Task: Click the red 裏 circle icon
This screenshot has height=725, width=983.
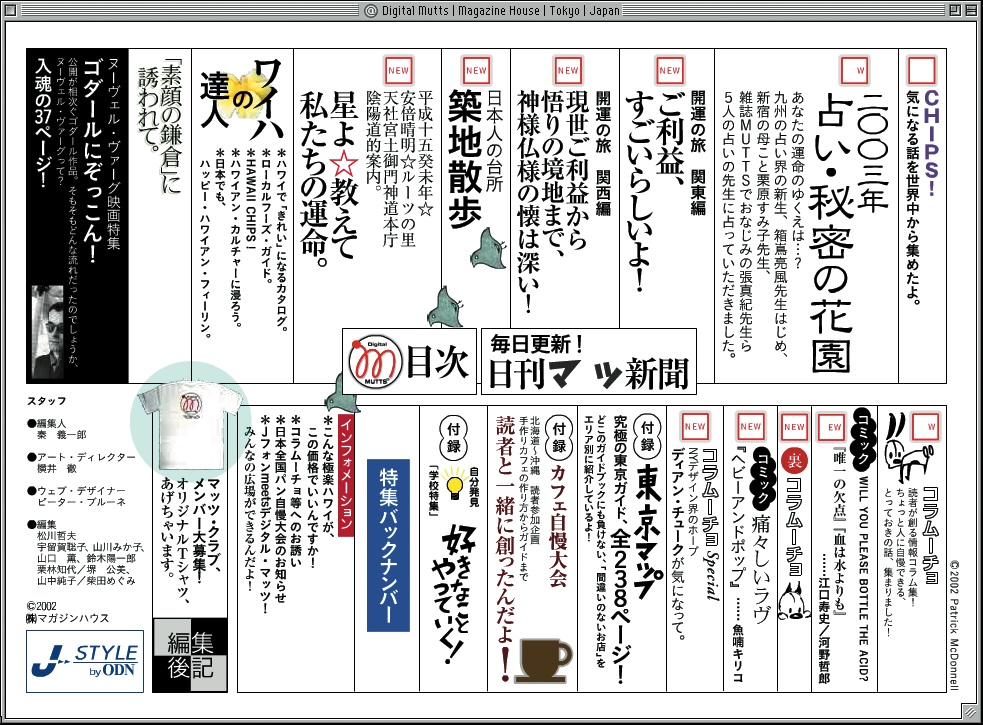Action: pos(794,462)
